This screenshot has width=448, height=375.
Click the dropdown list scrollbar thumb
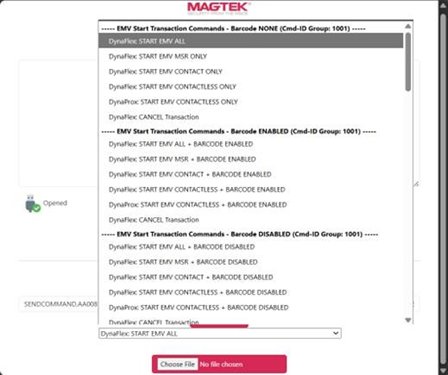[408, 62]
